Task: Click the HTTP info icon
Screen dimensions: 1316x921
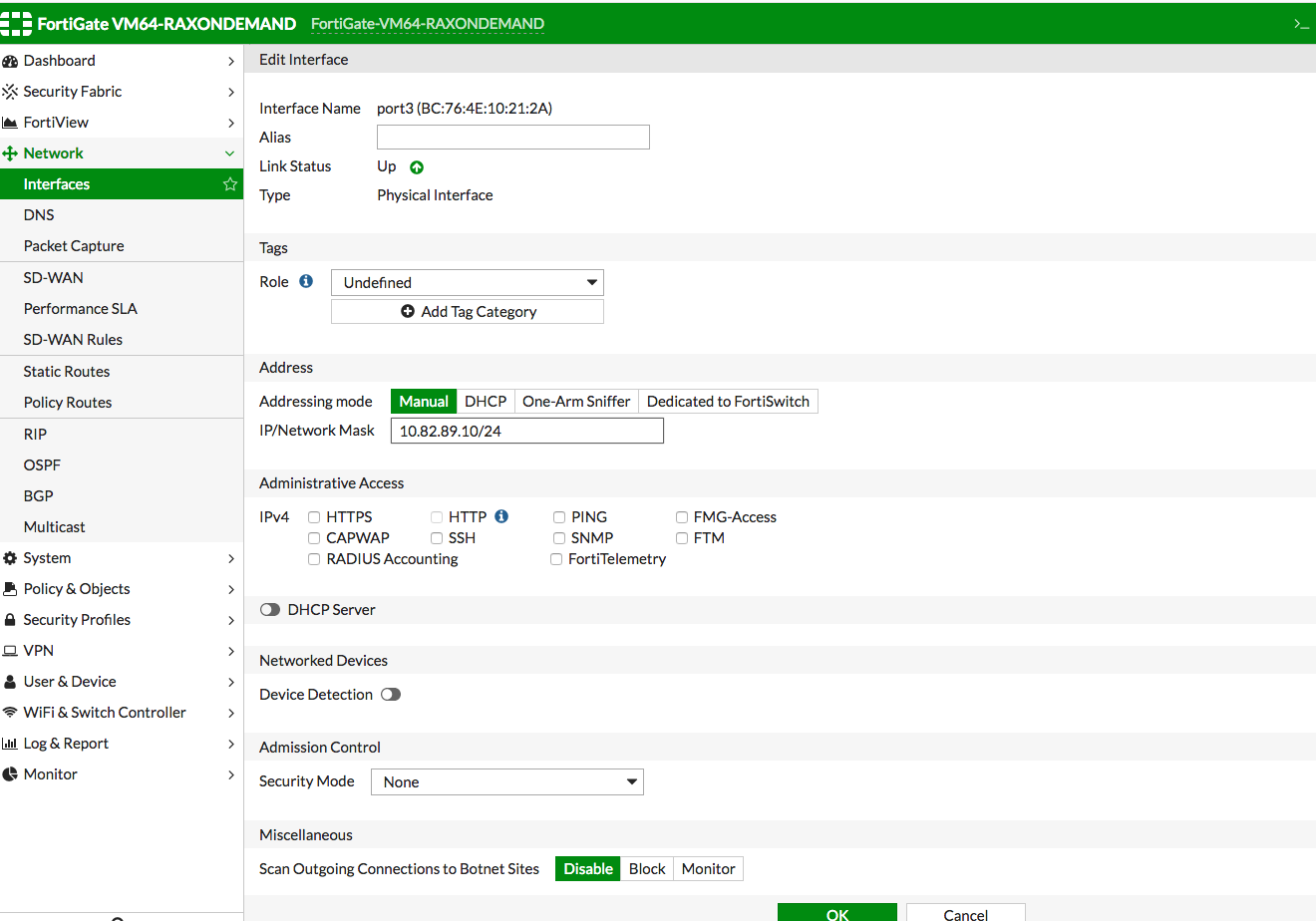Action: coord(501,516)
